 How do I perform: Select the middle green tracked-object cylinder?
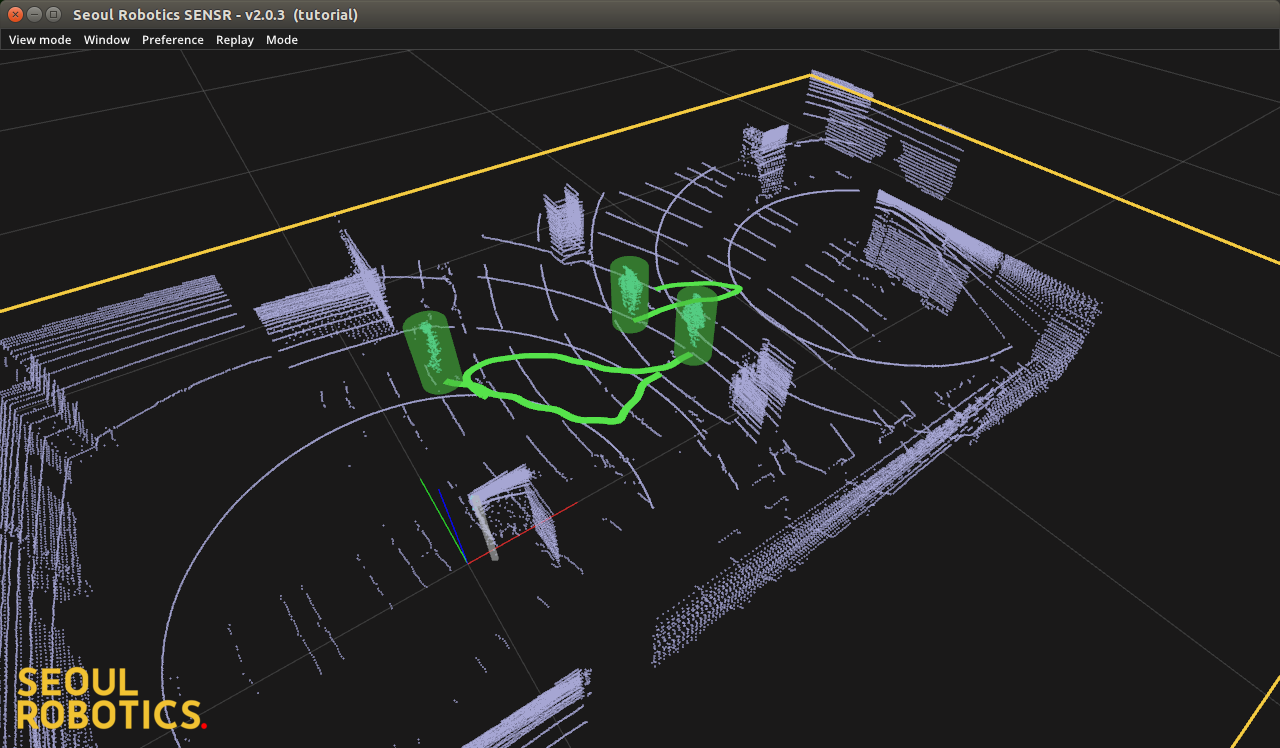[629, 294]
